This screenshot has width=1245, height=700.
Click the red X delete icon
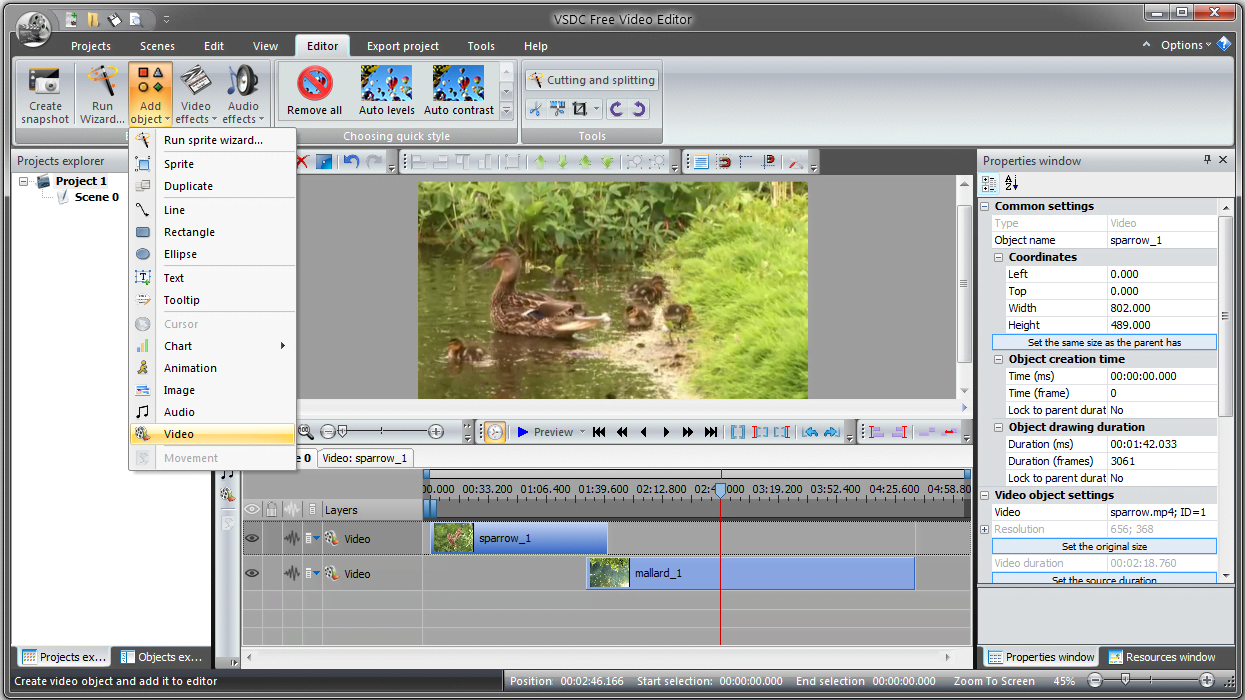[x=302, y=162]
